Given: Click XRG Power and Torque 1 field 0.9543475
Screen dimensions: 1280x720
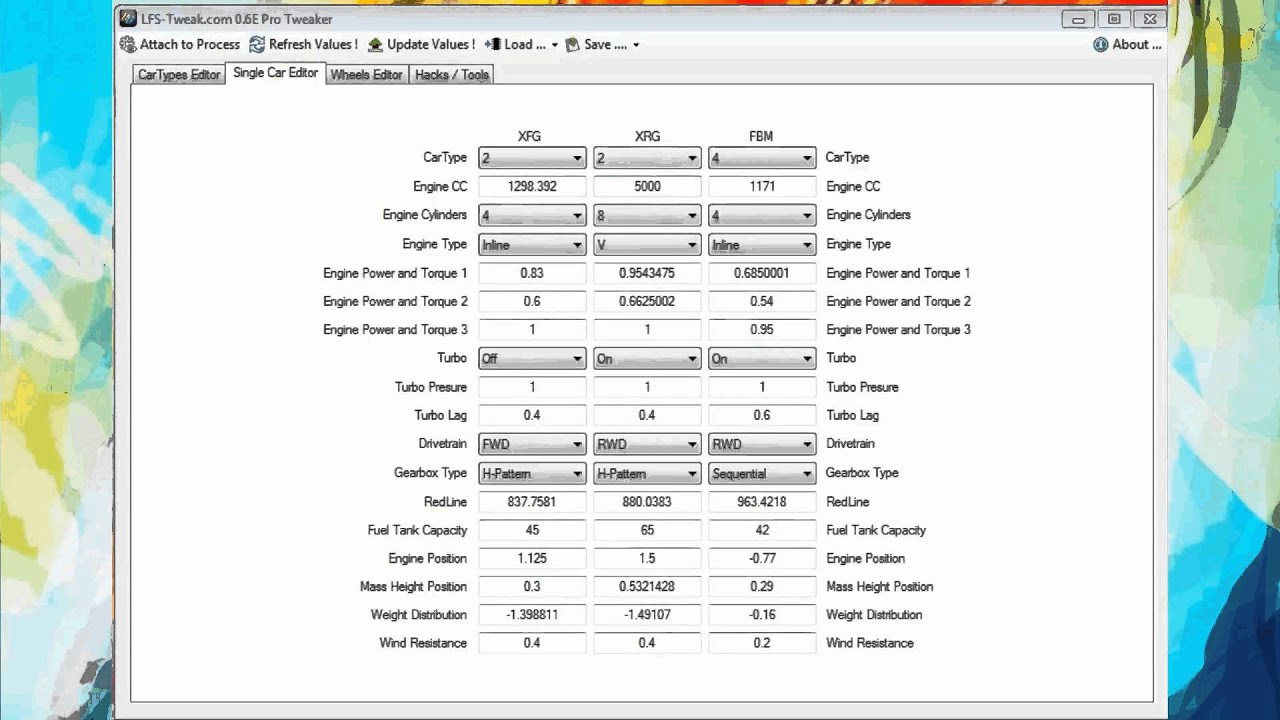Looking at the screenshot, I should coord(647,273).
